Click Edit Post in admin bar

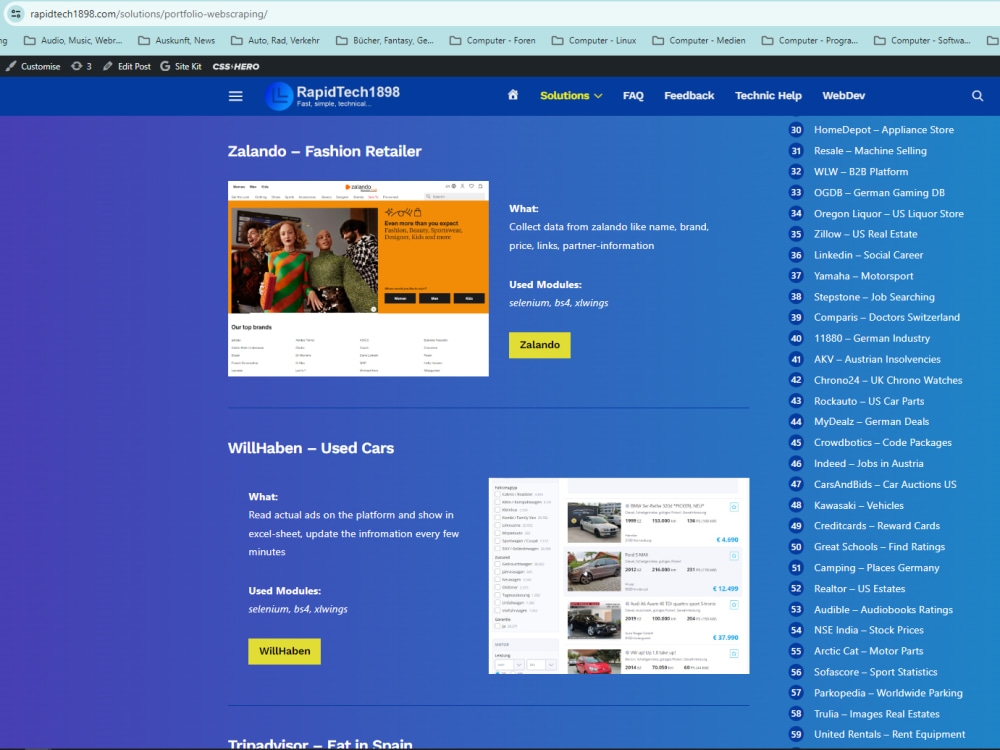127,66
